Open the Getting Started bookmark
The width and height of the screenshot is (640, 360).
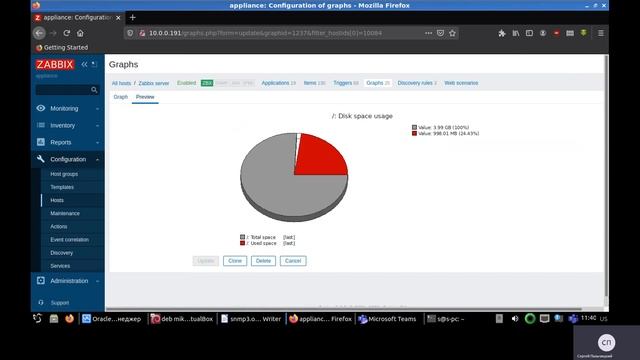pos(62,47)
